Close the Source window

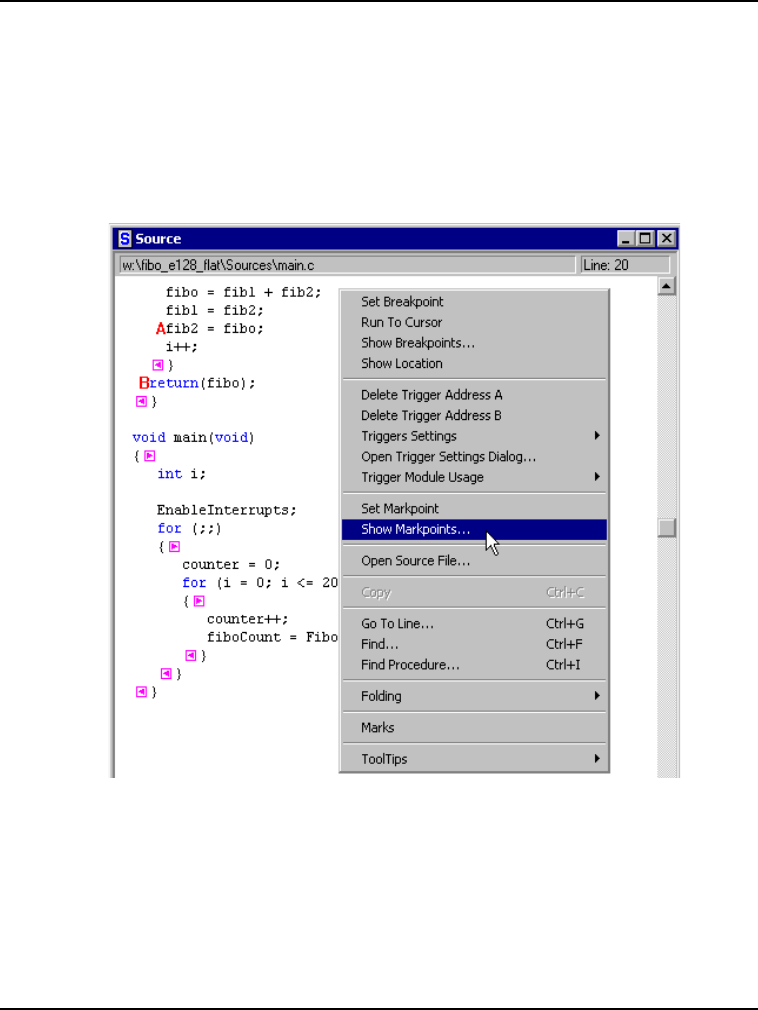click(667, 239)
